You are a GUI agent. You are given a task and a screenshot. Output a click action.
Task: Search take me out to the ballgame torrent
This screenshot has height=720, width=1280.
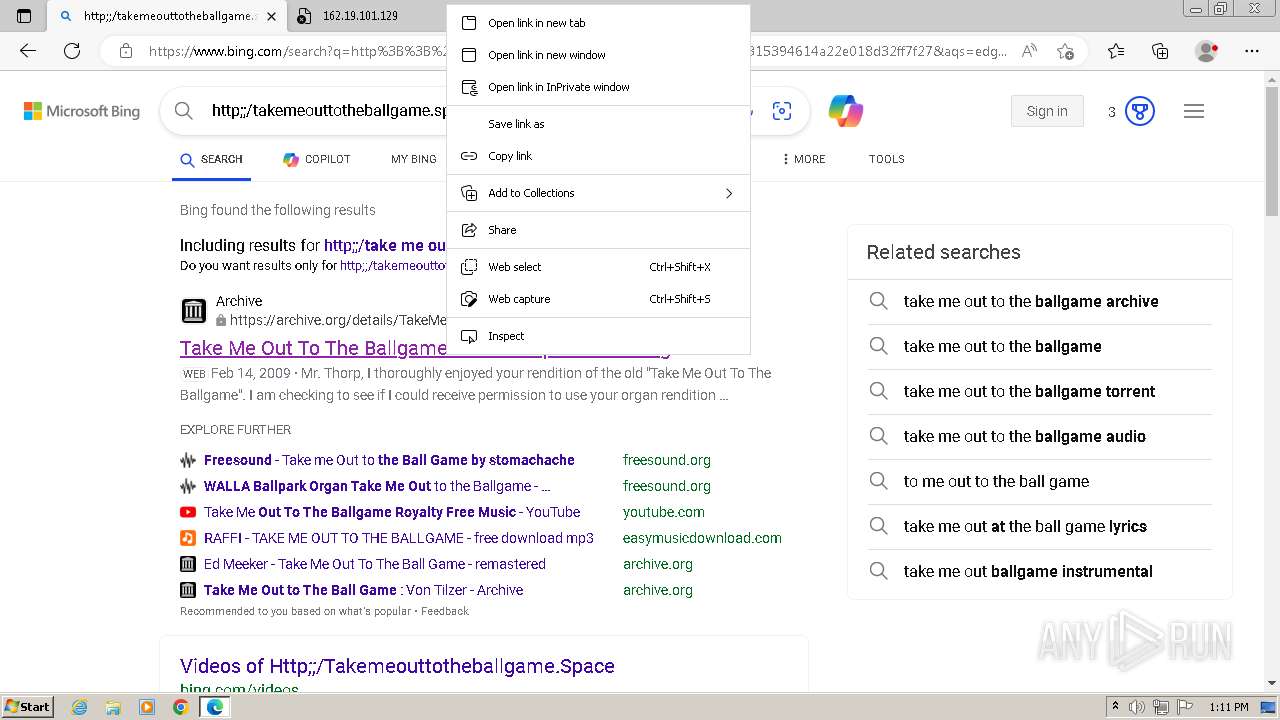pos(1029,391)
